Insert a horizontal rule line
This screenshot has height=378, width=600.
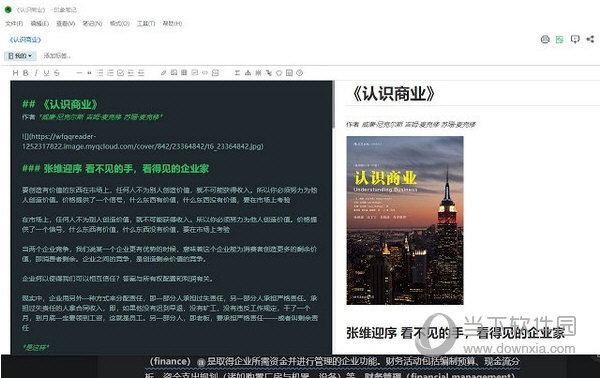[79, 73]
